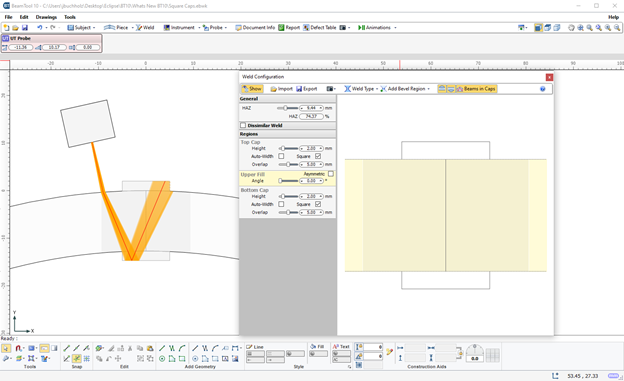Open the Weld configuration from main toolbar
Screen dimensions: 624x381
click(x=145, y=27)
